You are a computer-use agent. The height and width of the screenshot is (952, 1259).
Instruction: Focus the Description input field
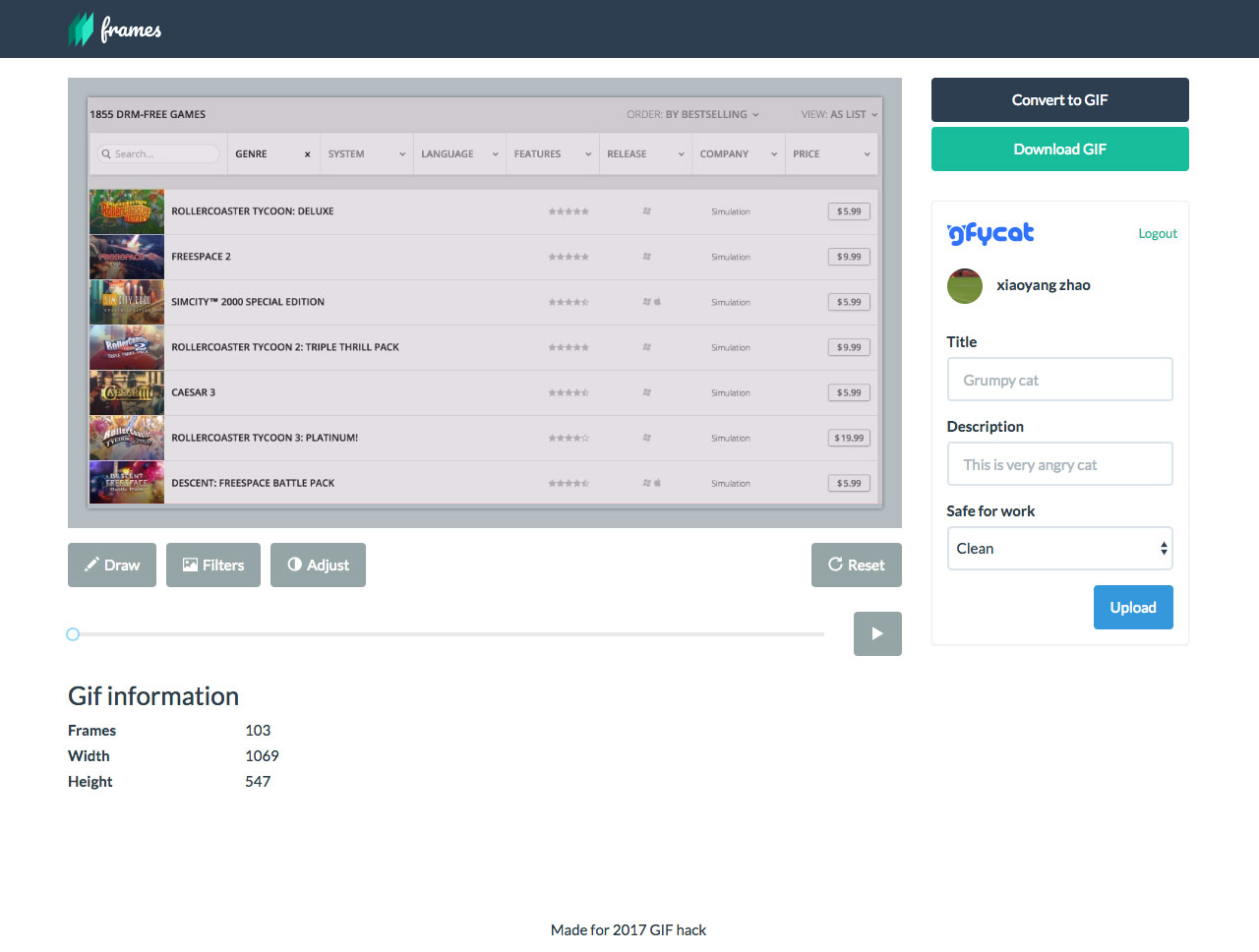[x=1060, y=464]
